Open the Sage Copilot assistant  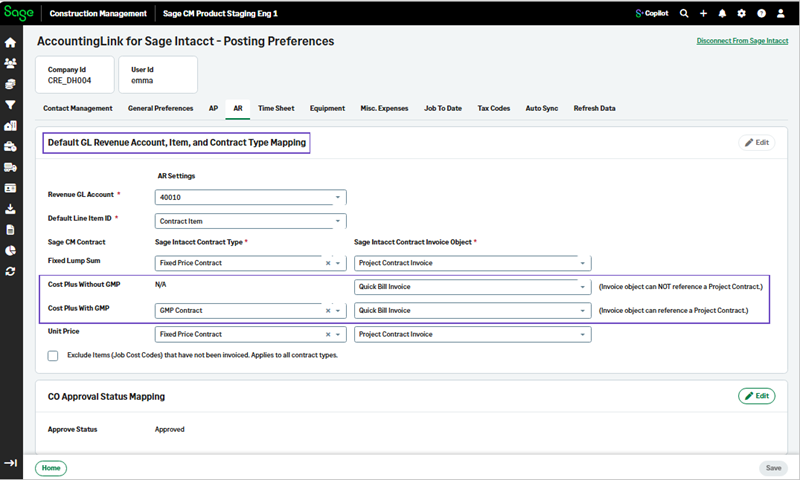tap(651, 14)
